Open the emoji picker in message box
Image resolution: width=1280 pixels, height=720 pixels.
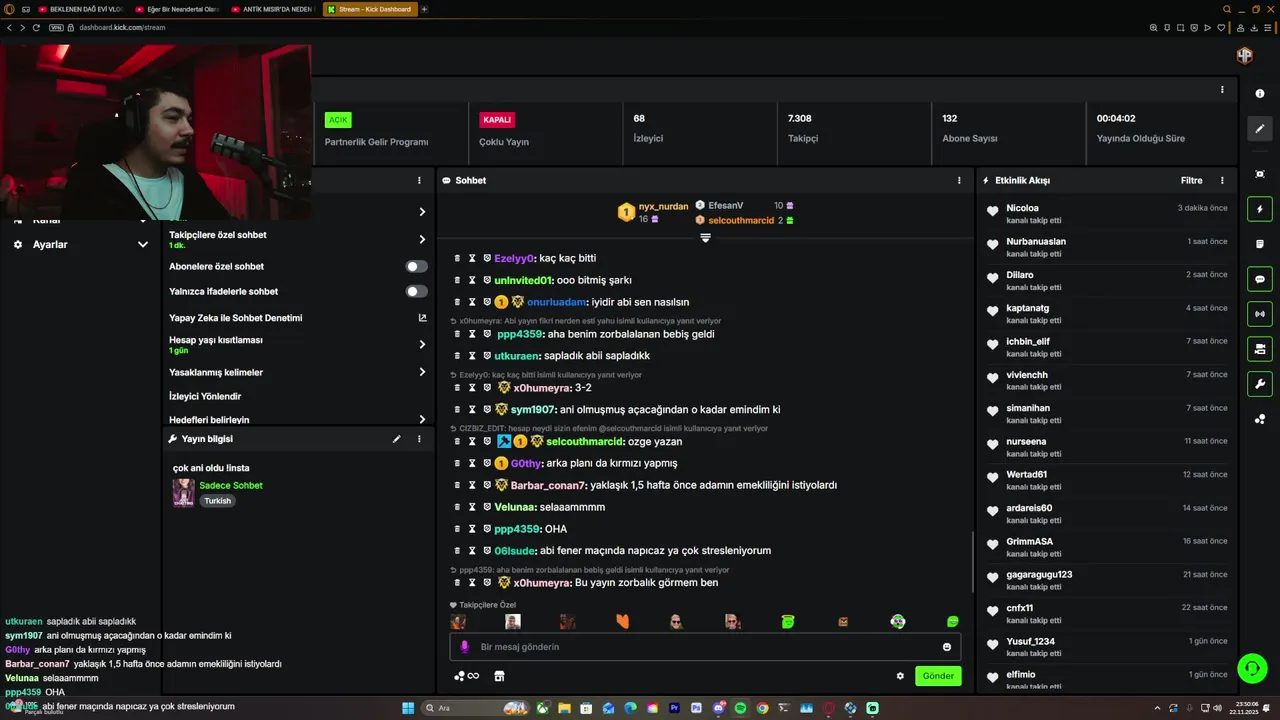(947, 647)
